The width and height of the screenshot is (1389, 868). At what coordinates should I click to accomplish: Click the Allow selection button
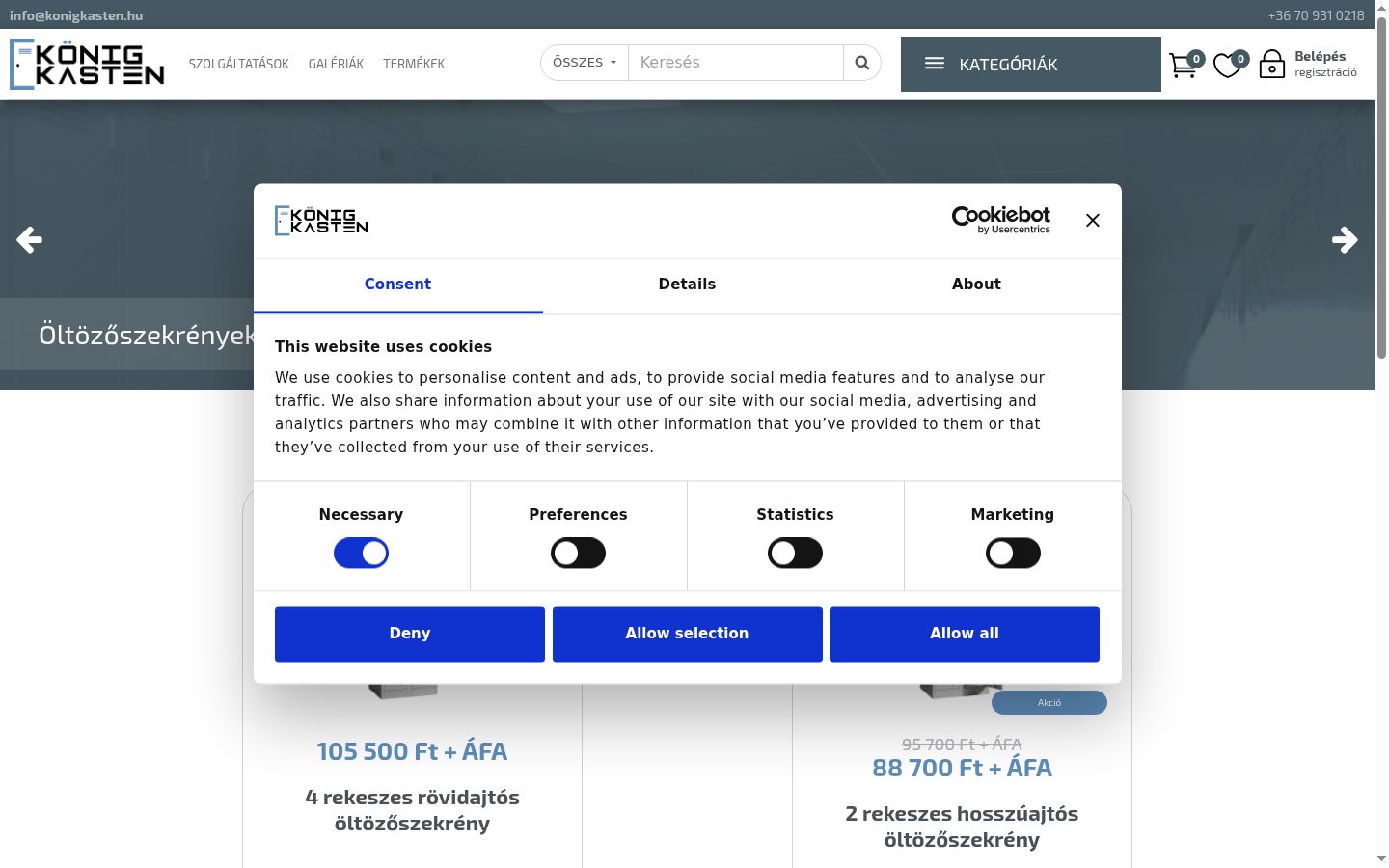click(x=687, y=634)
